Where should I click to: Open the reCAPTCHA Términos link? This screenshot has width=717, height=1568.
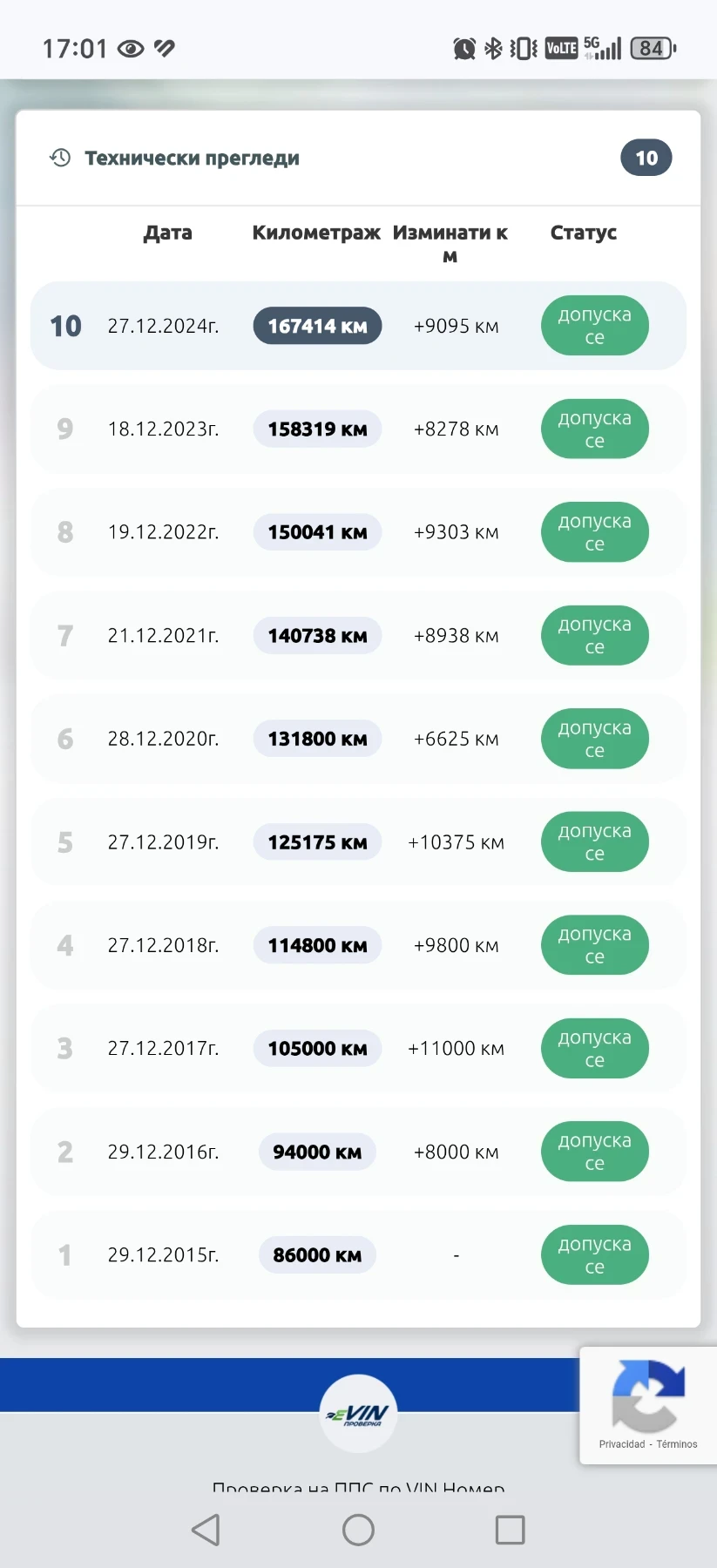(677, 1444)
